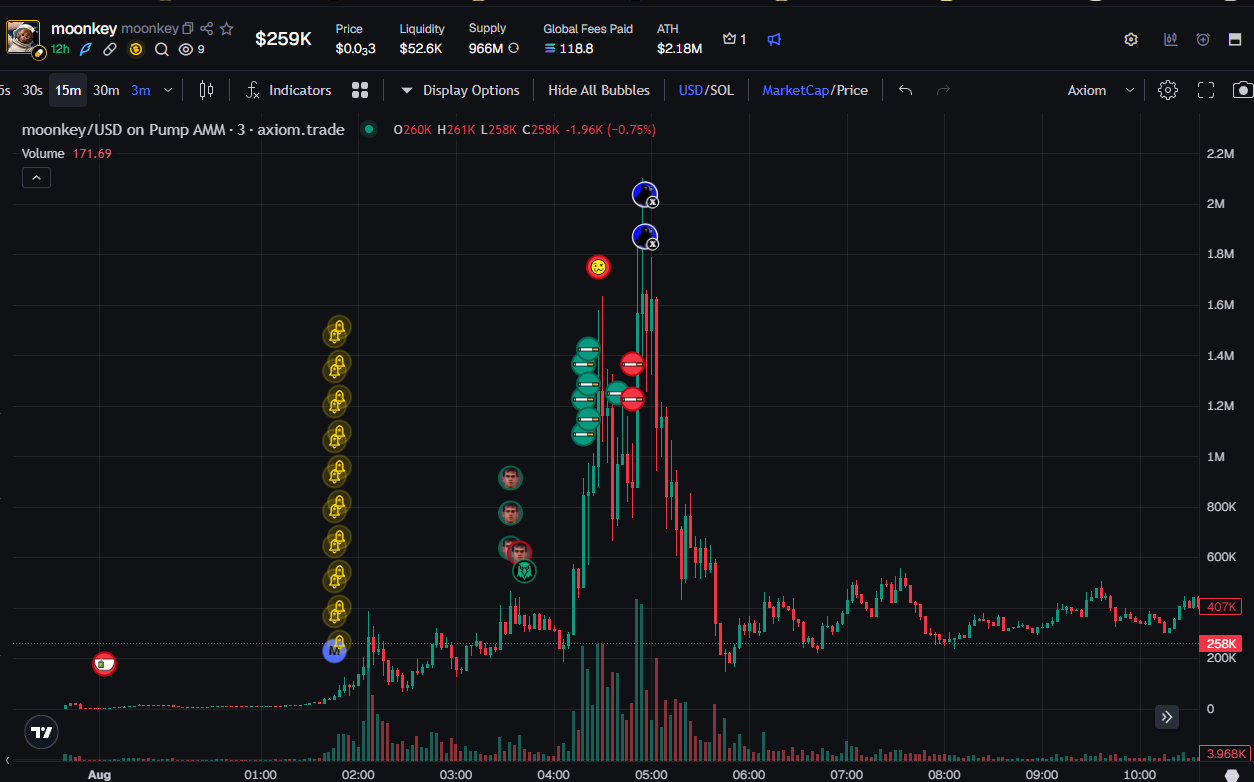This screenshot has width=1254, height=782.
Task: Click the topmost blue bubble near 2M
Action: tap(645, 194)
